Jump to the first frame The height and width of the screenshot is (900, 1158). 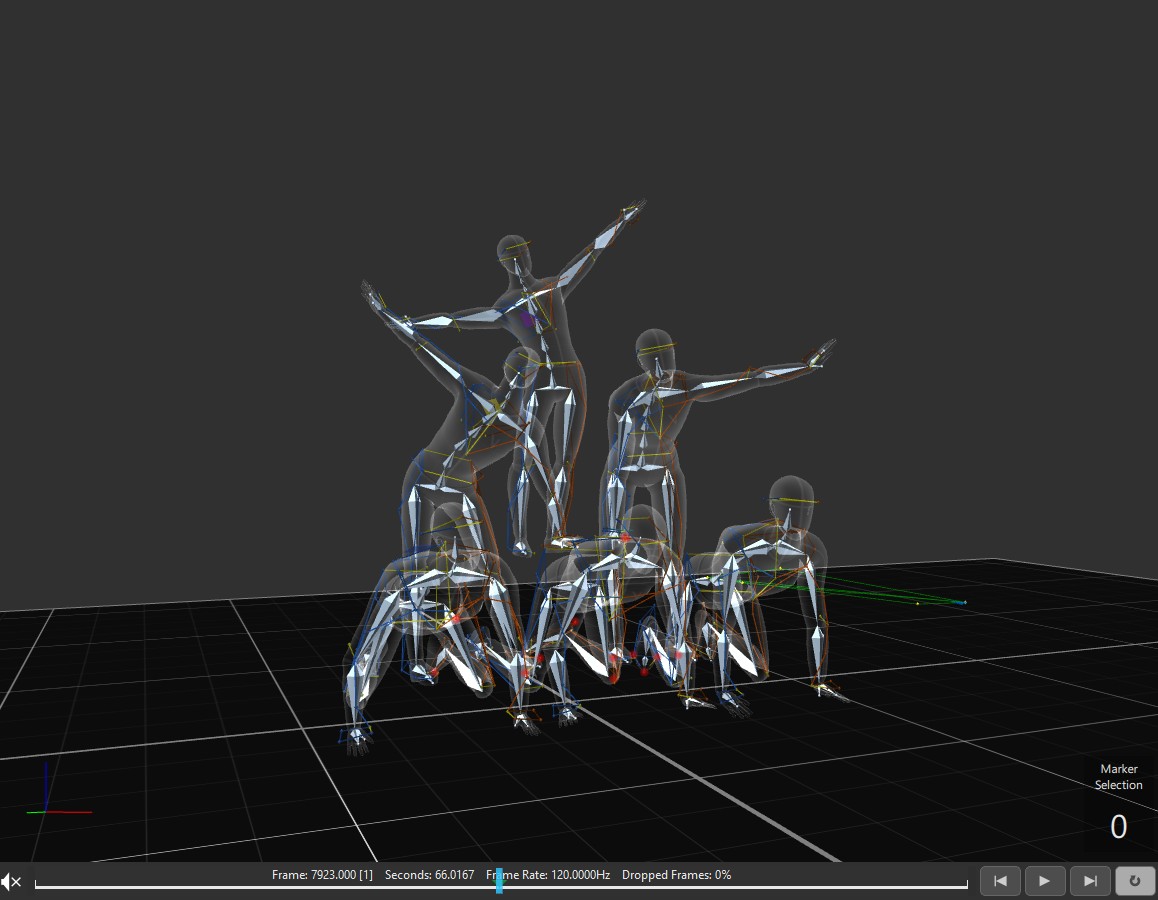(x=1000, y=881)
